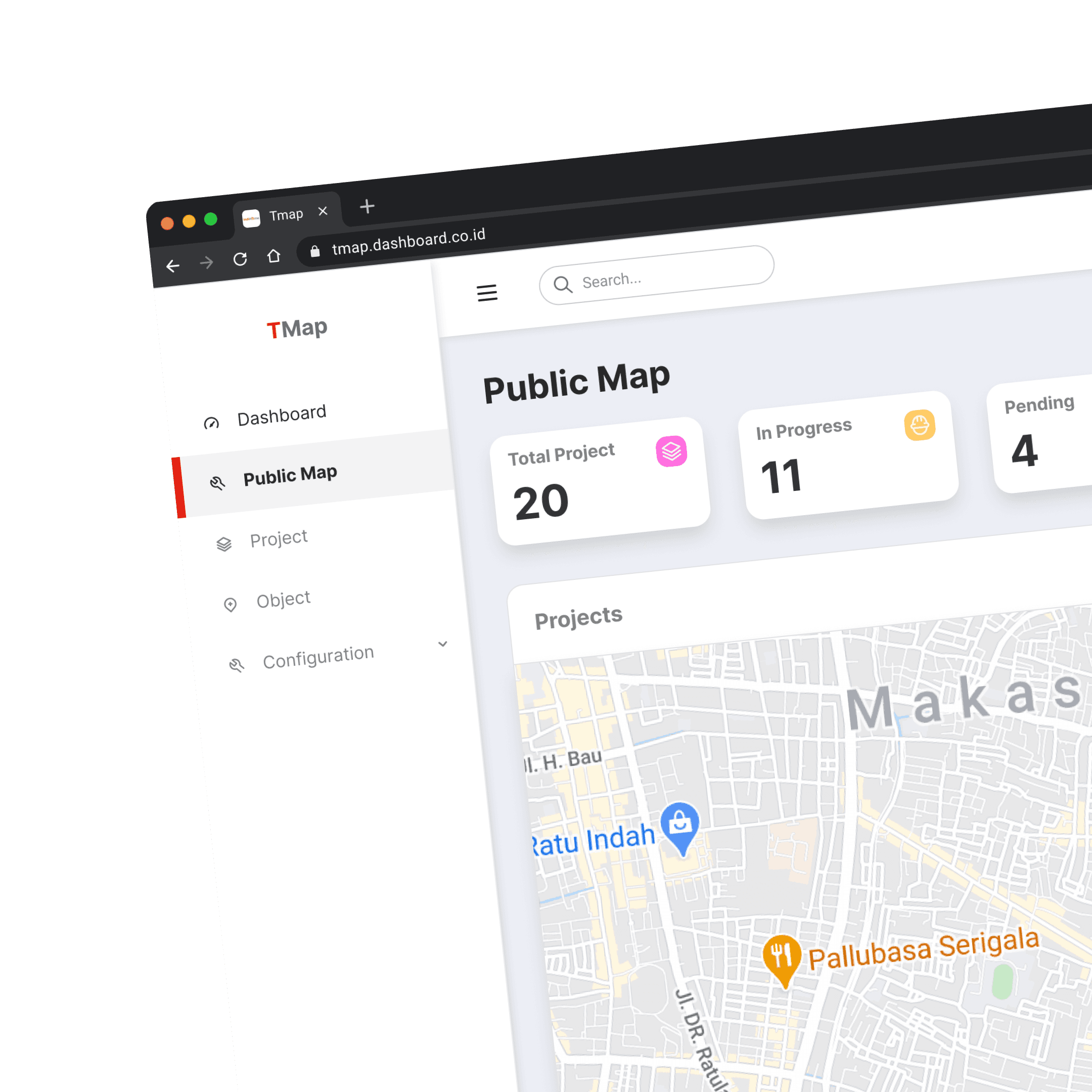Select the Tmap browser tab

(288, 214)
